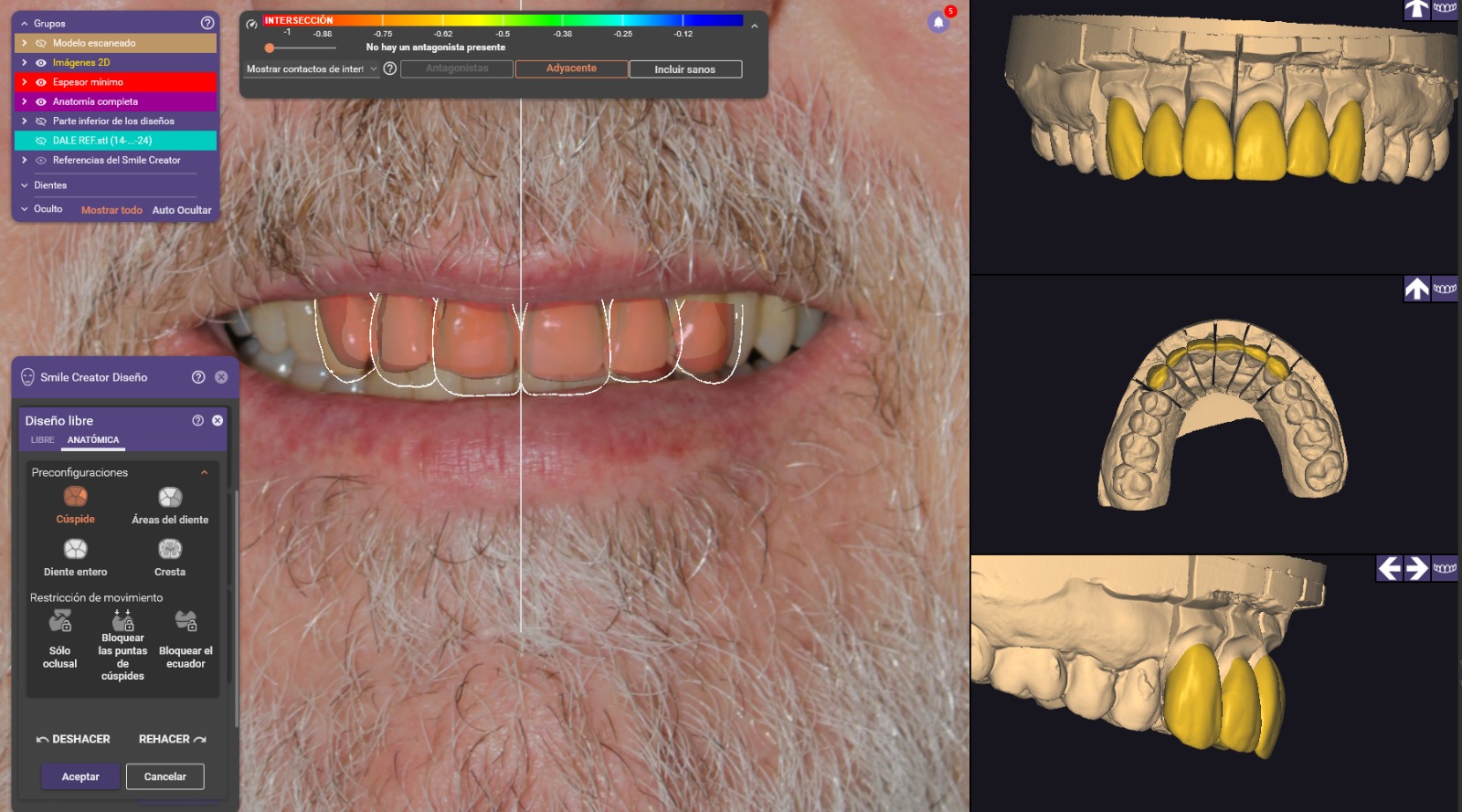The width and height of the screenshot is (1462, 812).
Task: Enable Sólo oclusal movement restriction
Action: (x=60, y=622)
